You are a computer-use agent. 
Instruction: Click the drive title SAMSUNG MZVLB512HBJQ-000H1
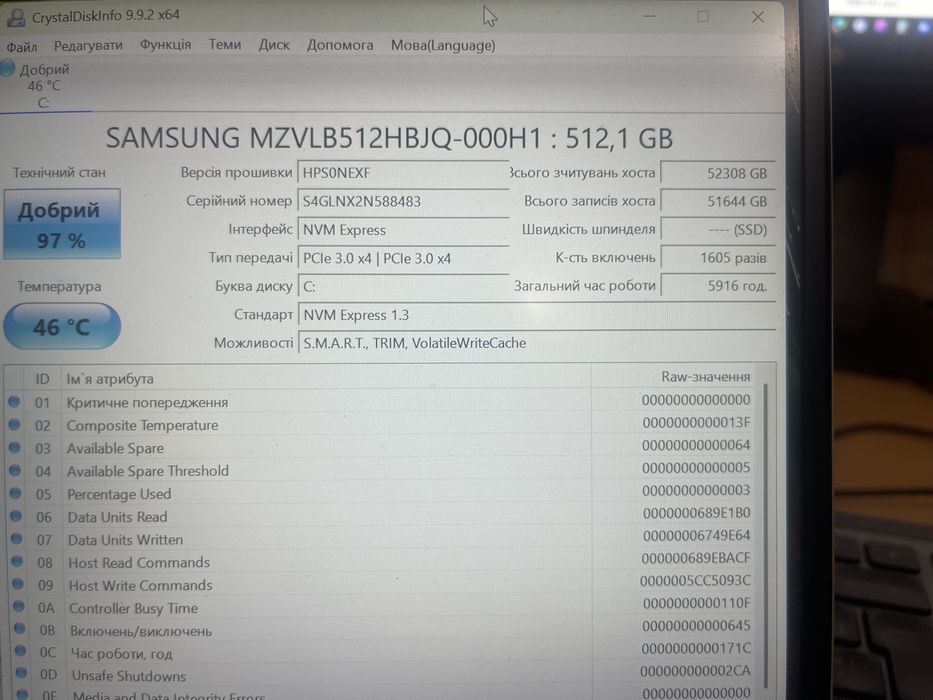click(x=324, y=138)
